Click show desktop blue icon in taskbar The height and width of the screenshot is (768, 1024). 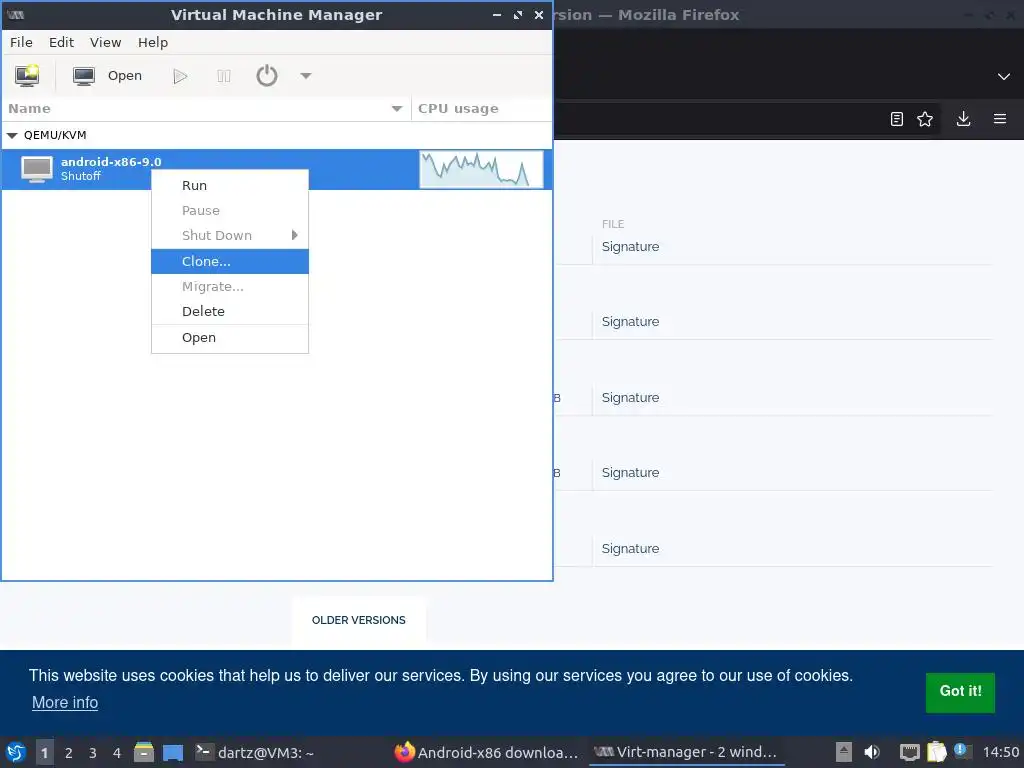click(x=173, y=752)
